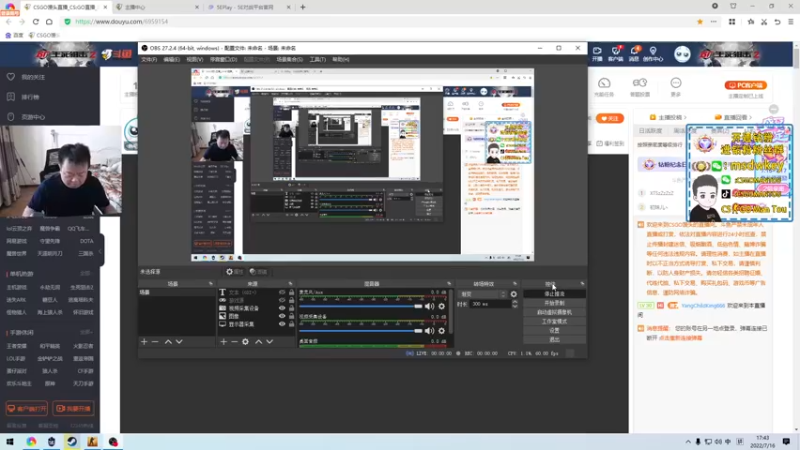Screen dimensions: 800x450
Task: Toggle visibility eye of the 文本 text source
Action: coord(282,292)
